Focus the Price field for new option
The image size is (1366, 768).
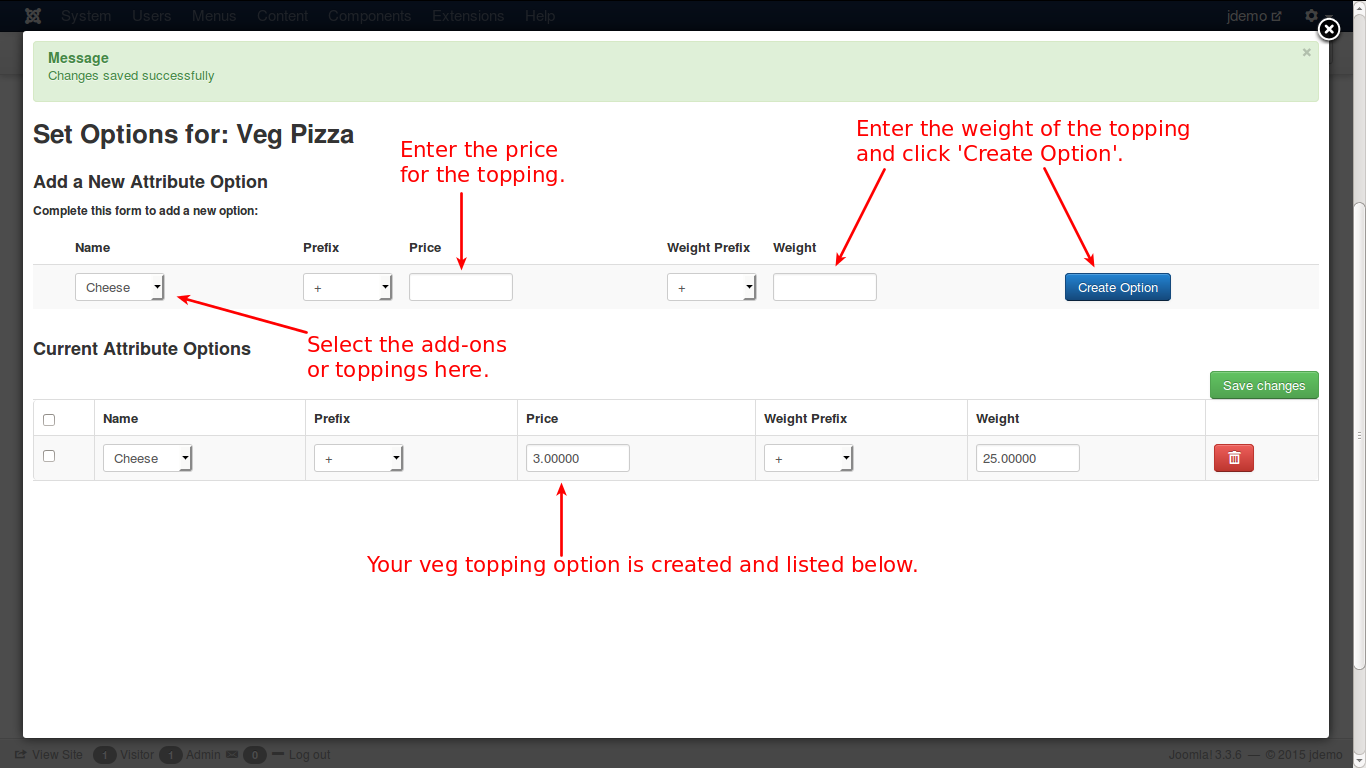(461, 288)
